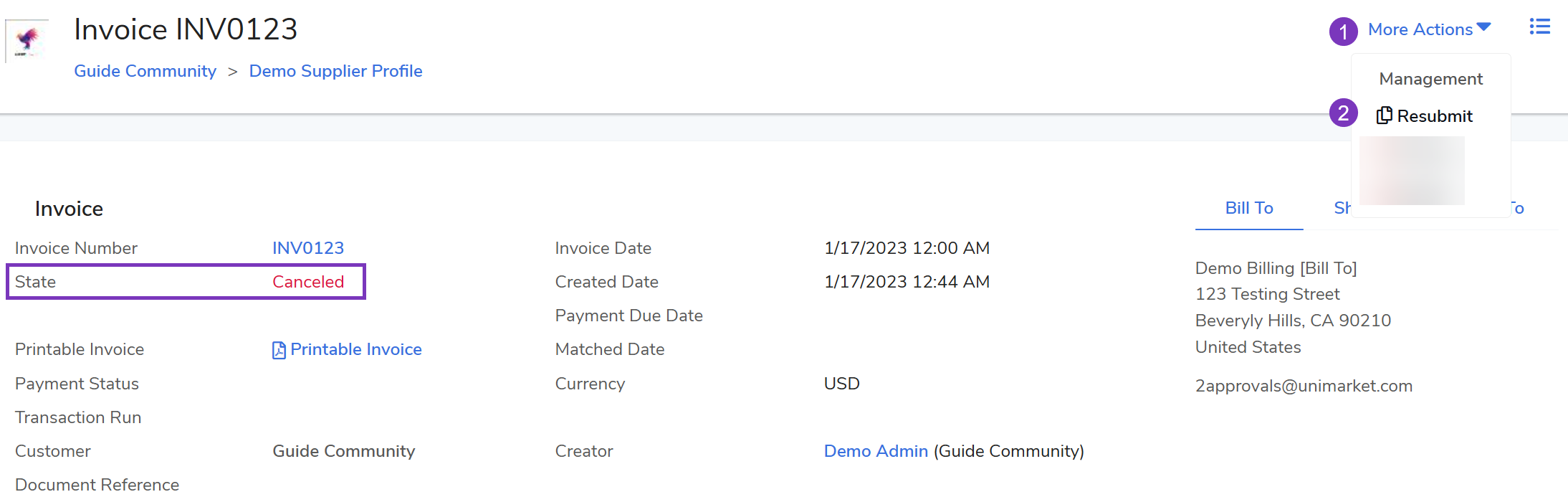Select the partially hidden Ship To tab
This screenshot has width=1568, height=502.
1341,208
